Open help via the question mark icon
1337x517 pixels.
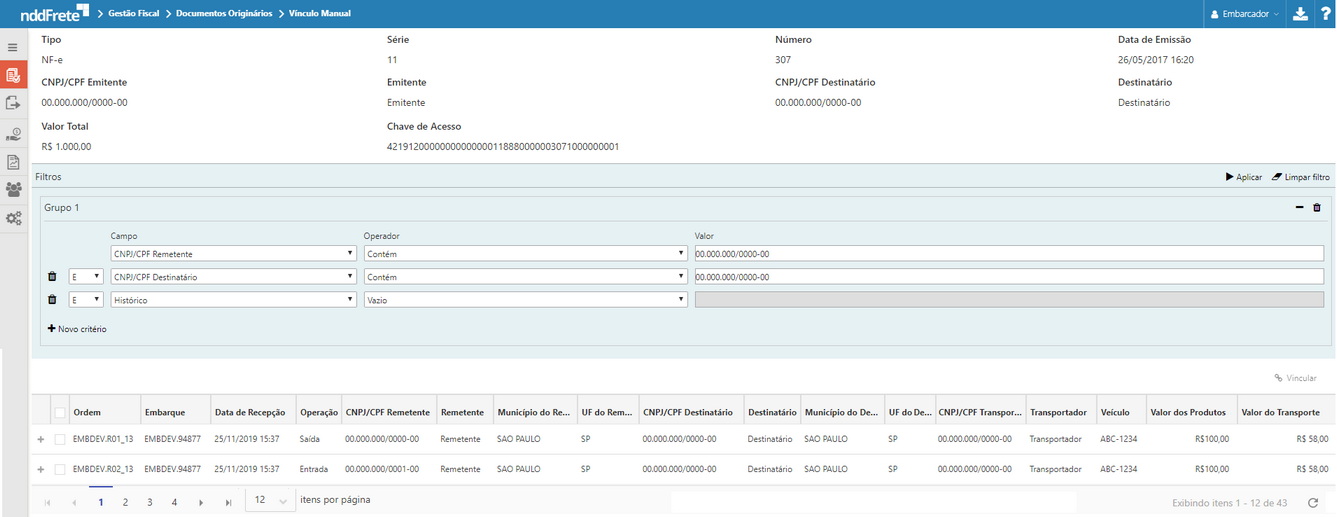[x=1324, y=14]
